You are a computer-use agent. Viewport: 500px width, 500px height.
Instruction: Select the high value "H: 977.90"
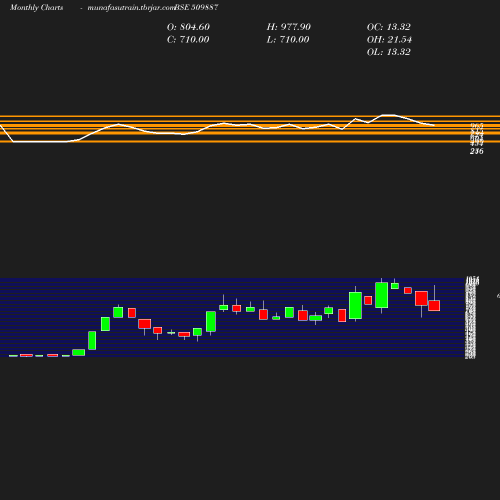tap(289, 27)
